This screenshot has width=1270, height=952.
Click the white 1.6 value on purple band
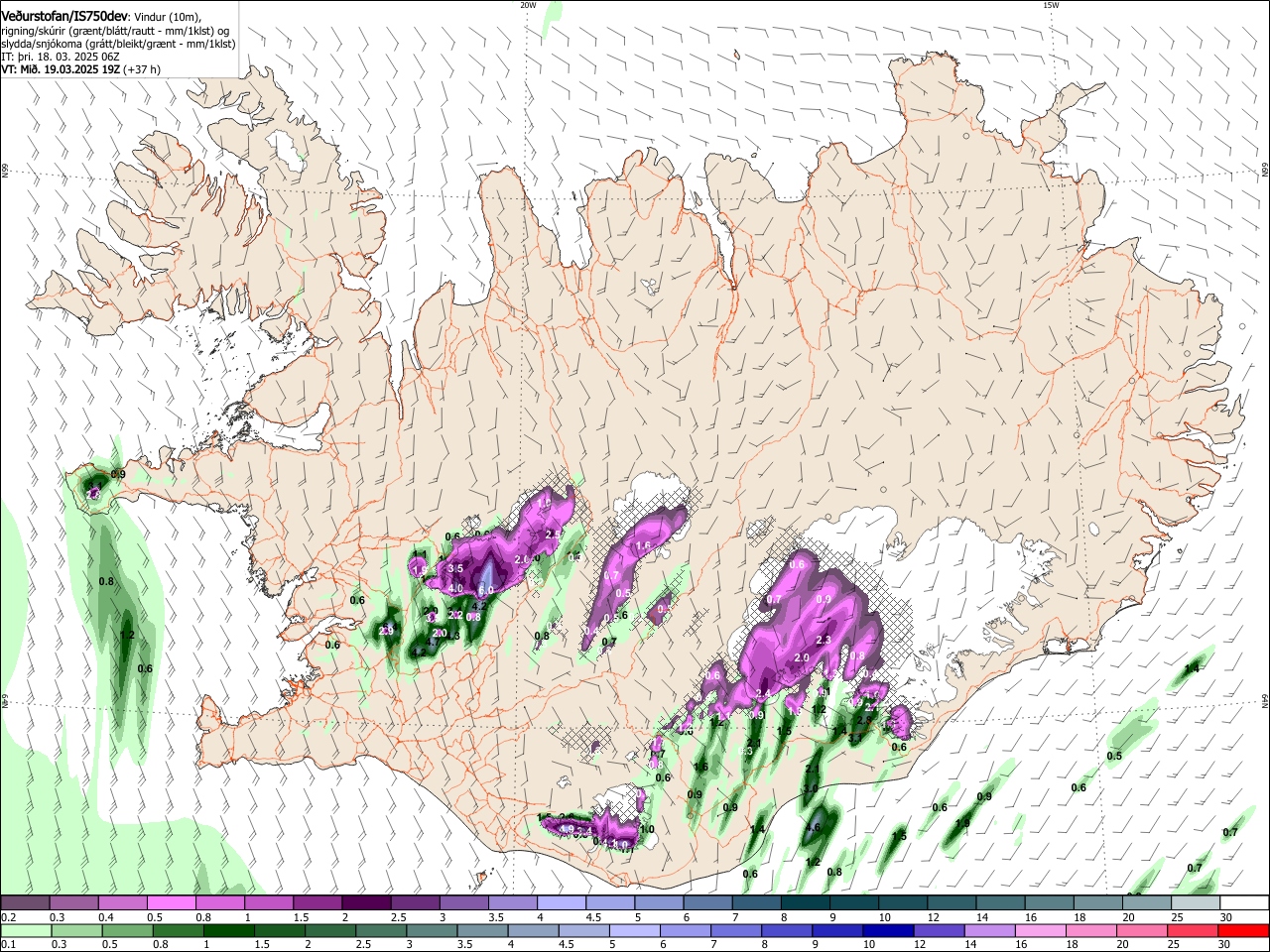click(x=642, y=545)
